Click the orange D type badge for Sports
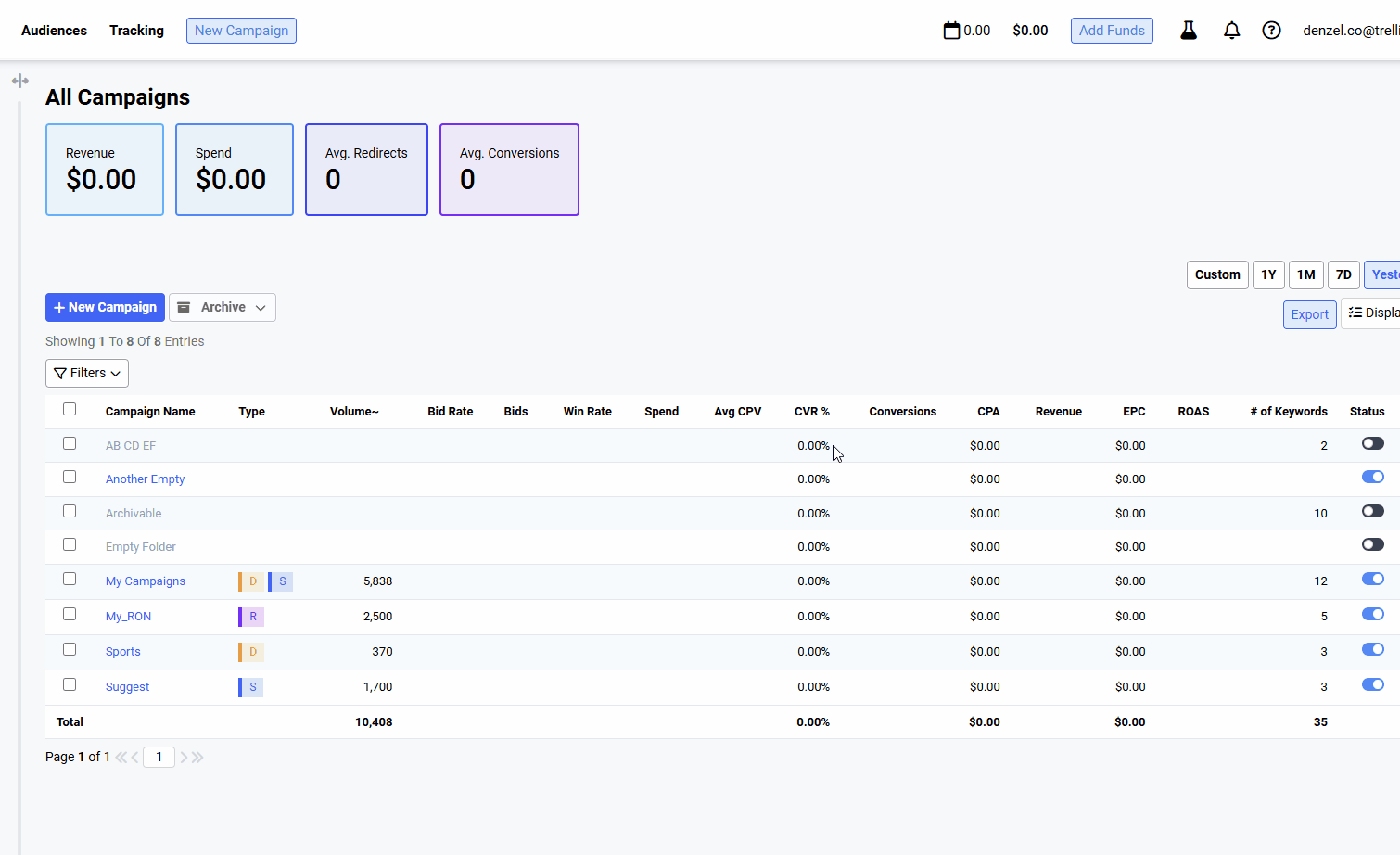 coord(252,652)
